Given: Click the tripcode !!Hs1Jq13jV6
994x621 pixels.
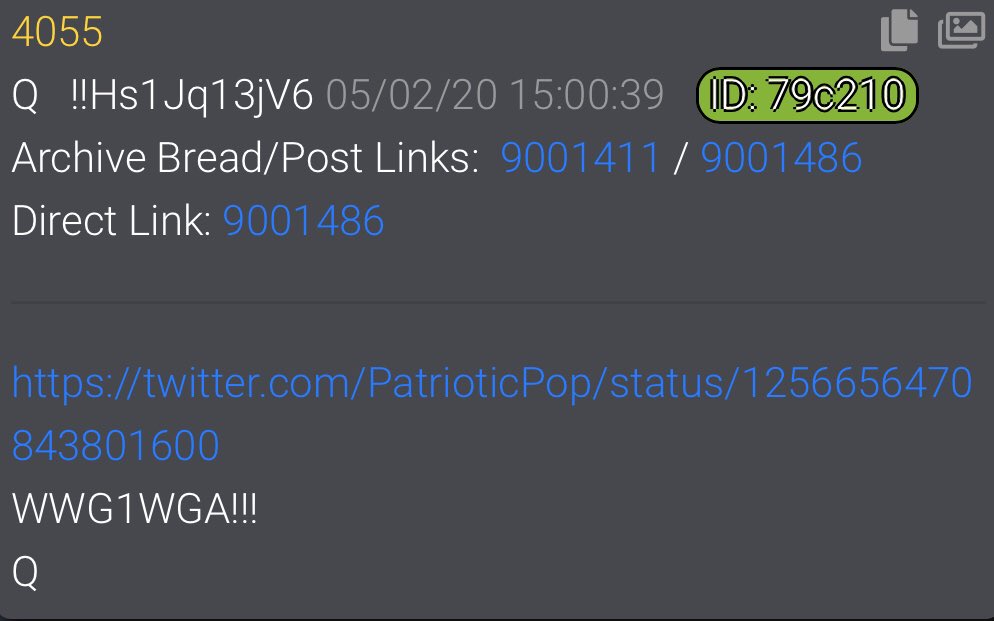Looking at the screenshot, I should [192, 96].
